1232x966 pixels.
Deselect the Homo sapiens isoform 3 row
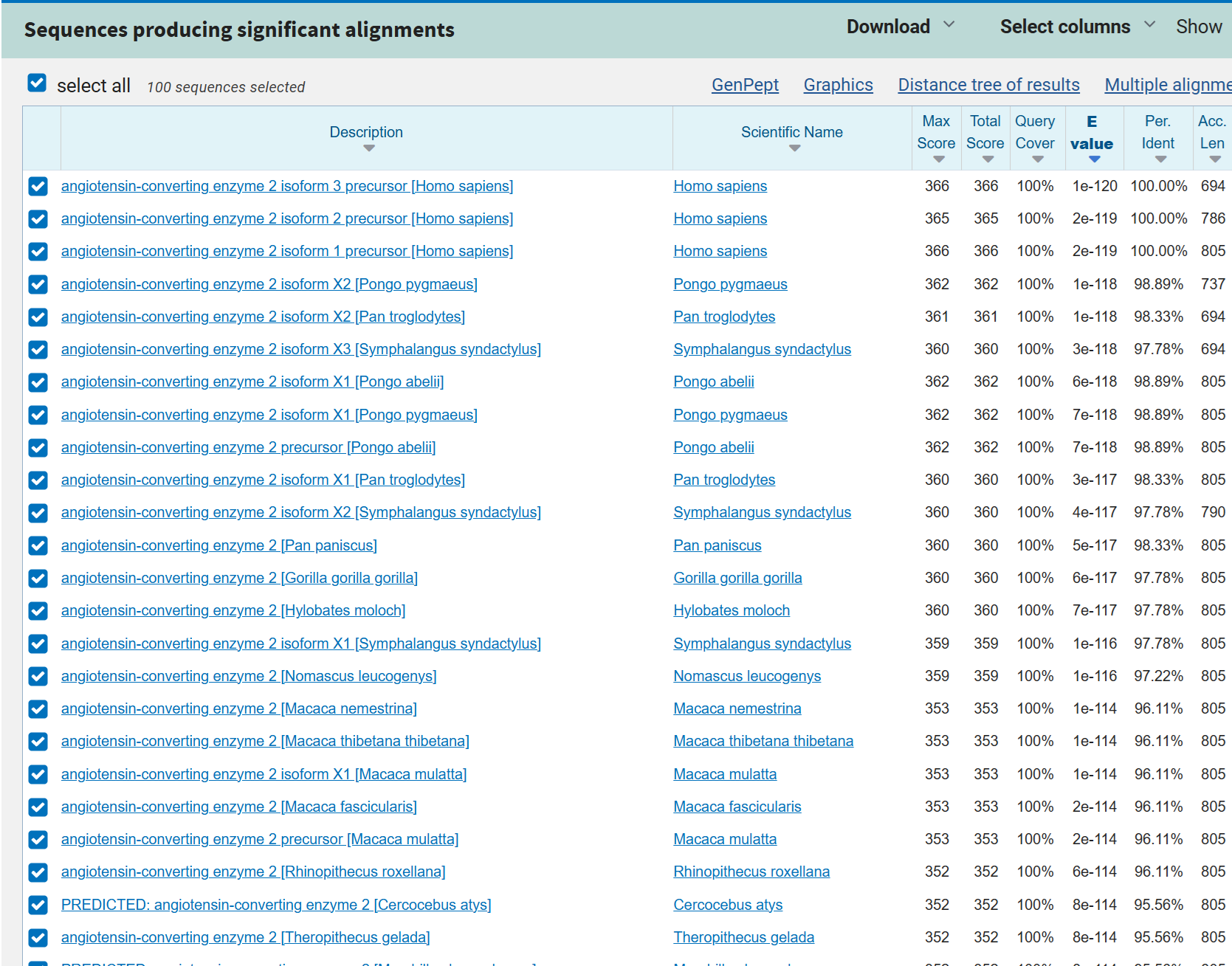tap(38, 187)
